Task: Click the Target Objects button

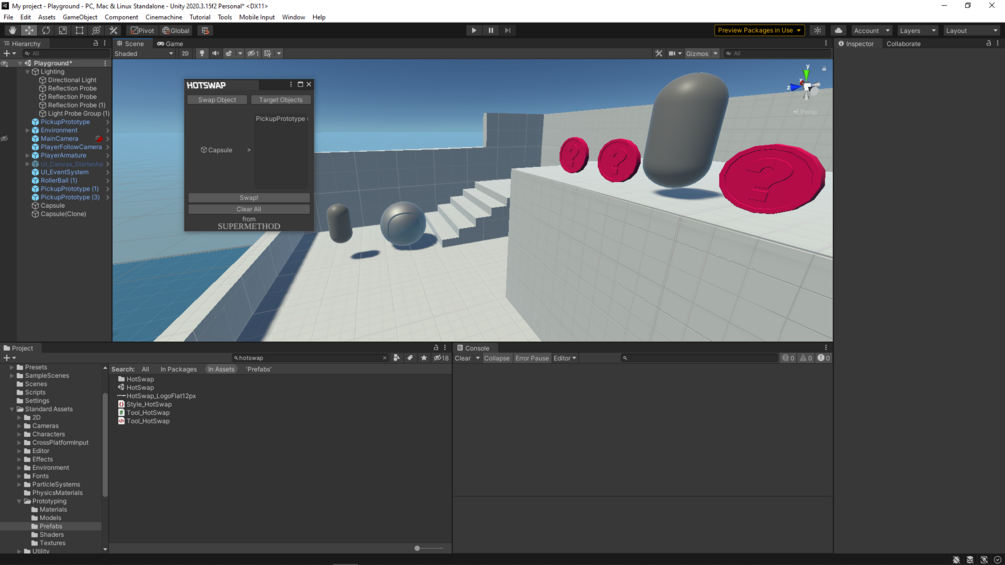Action: pyautogui.click(x=281, y=100)
